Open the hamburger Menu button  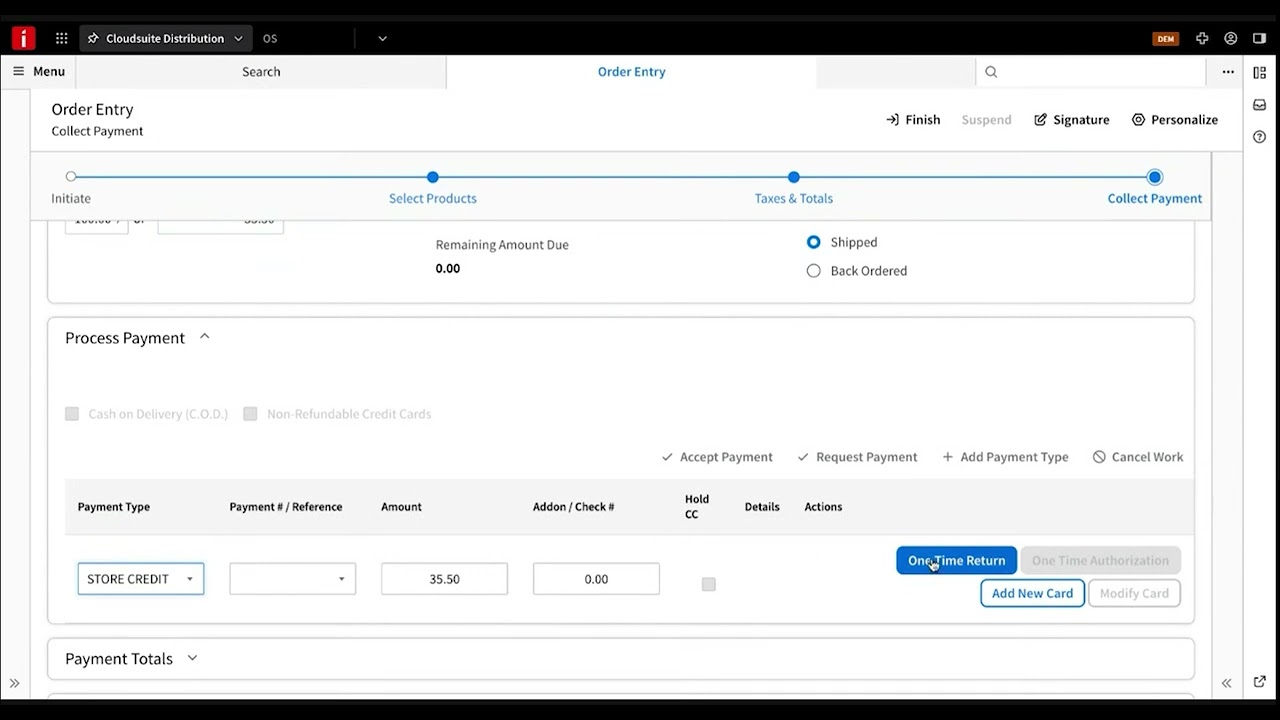click(39, 71)
